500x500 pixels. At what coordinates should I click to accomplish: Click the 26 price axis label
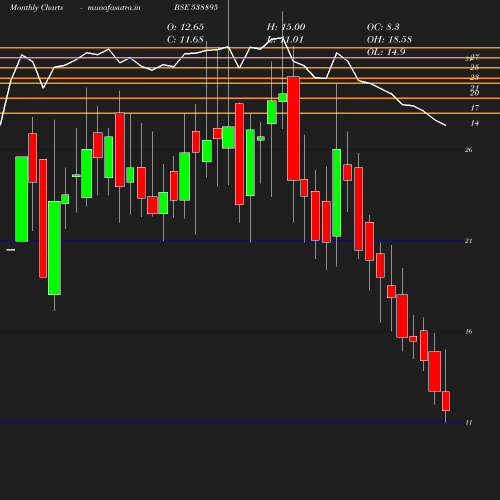click(469, 150)
